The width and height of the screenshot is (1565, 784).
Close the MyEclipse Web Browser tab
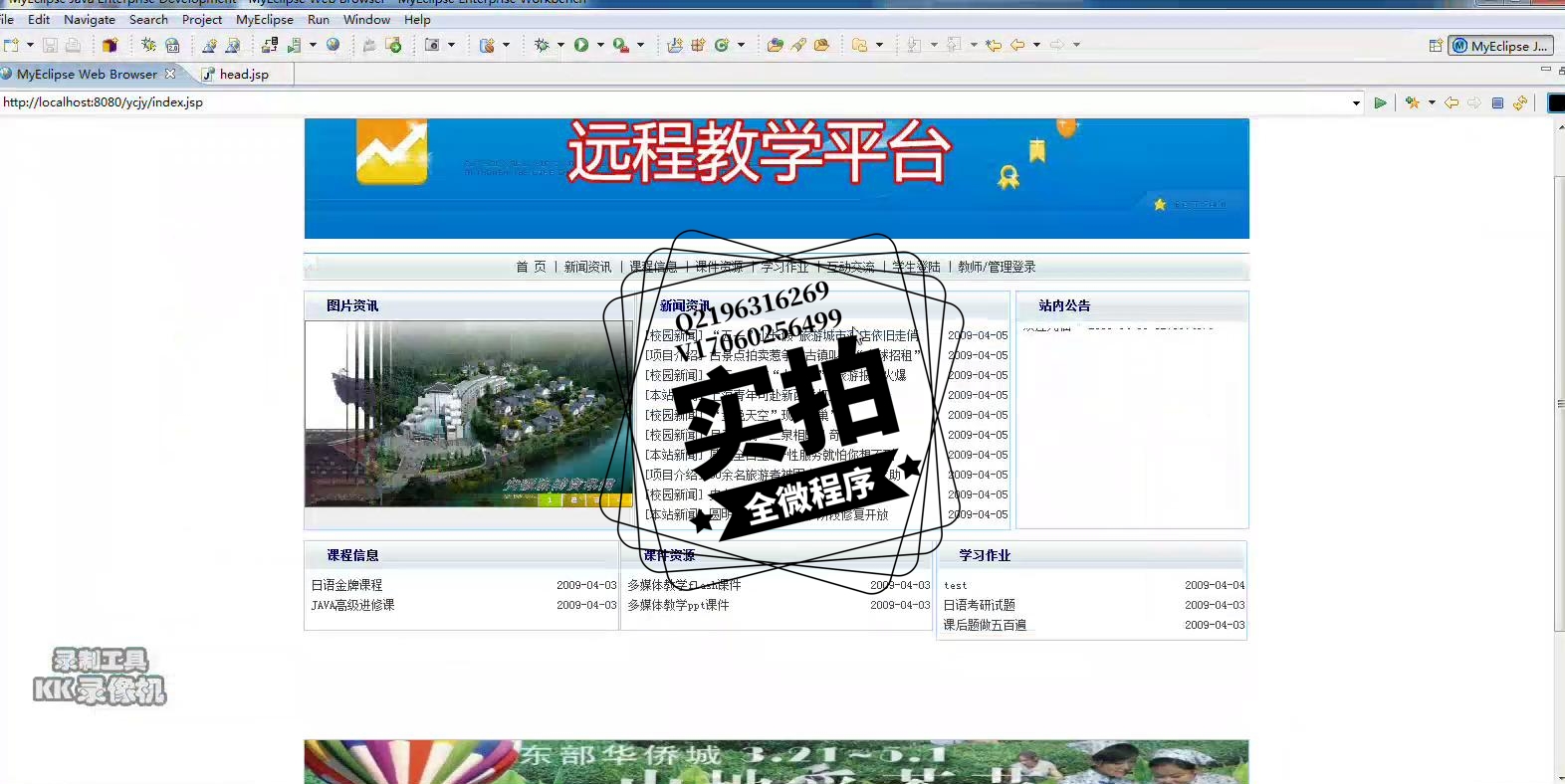[x=170, y=74]
